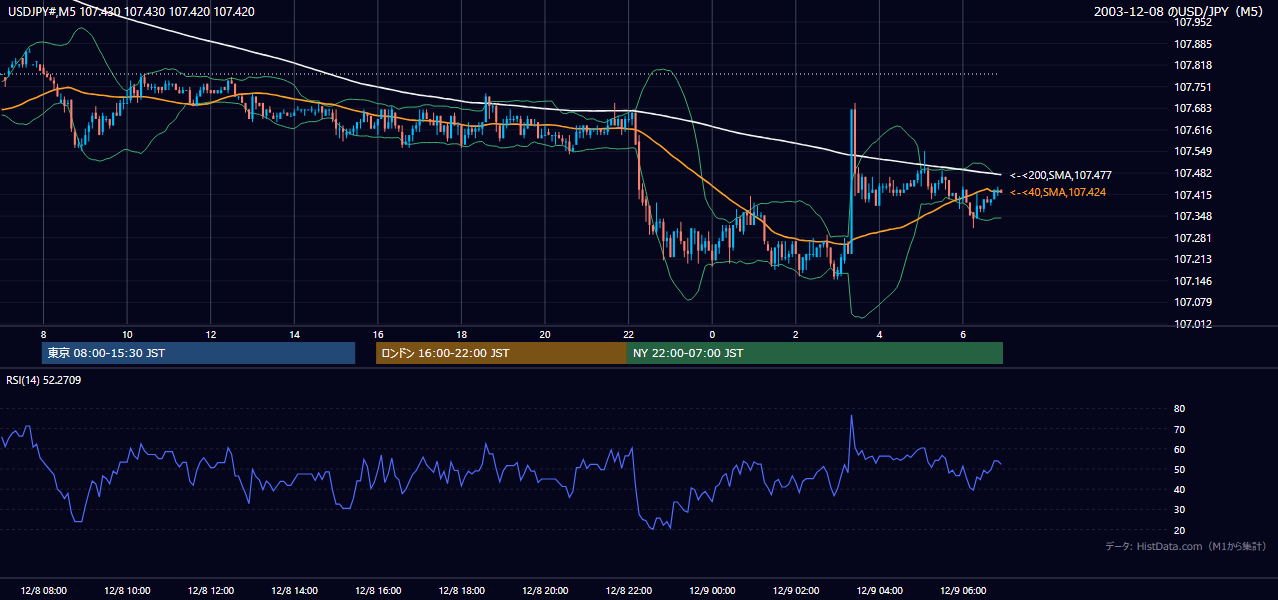Click the RSI 20 level label

1180,530
